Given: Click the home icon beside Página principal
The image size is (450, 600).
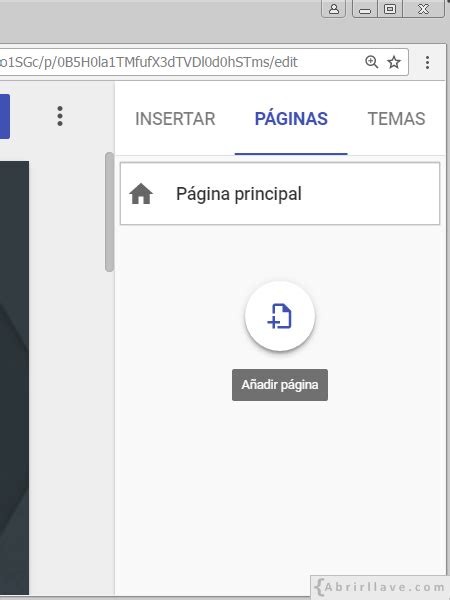Looking at the screenshot, I should click(141, 194).
